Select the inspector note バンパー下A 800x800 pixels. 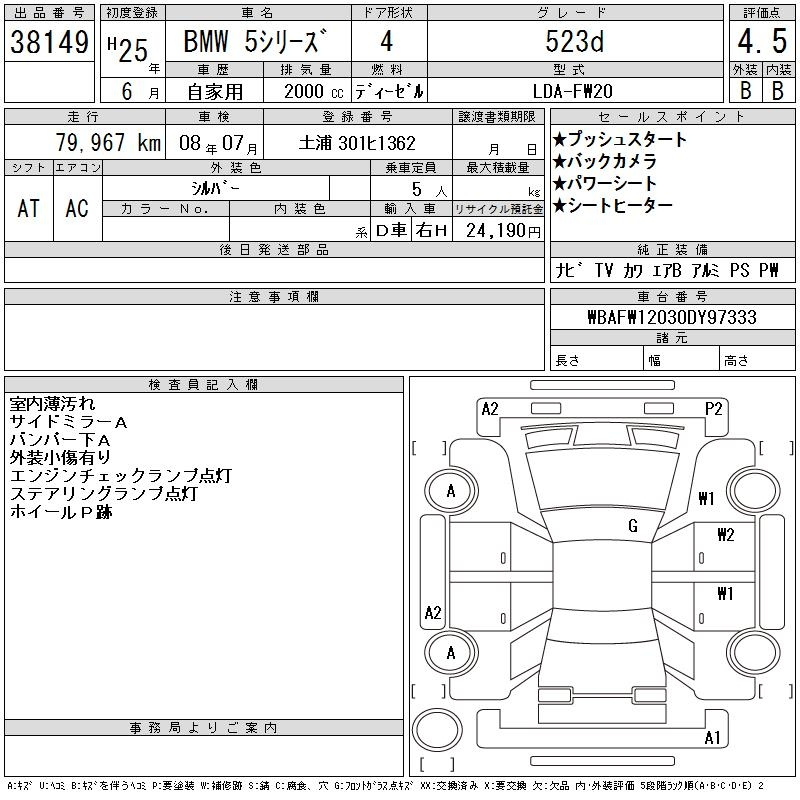point(60,440)
